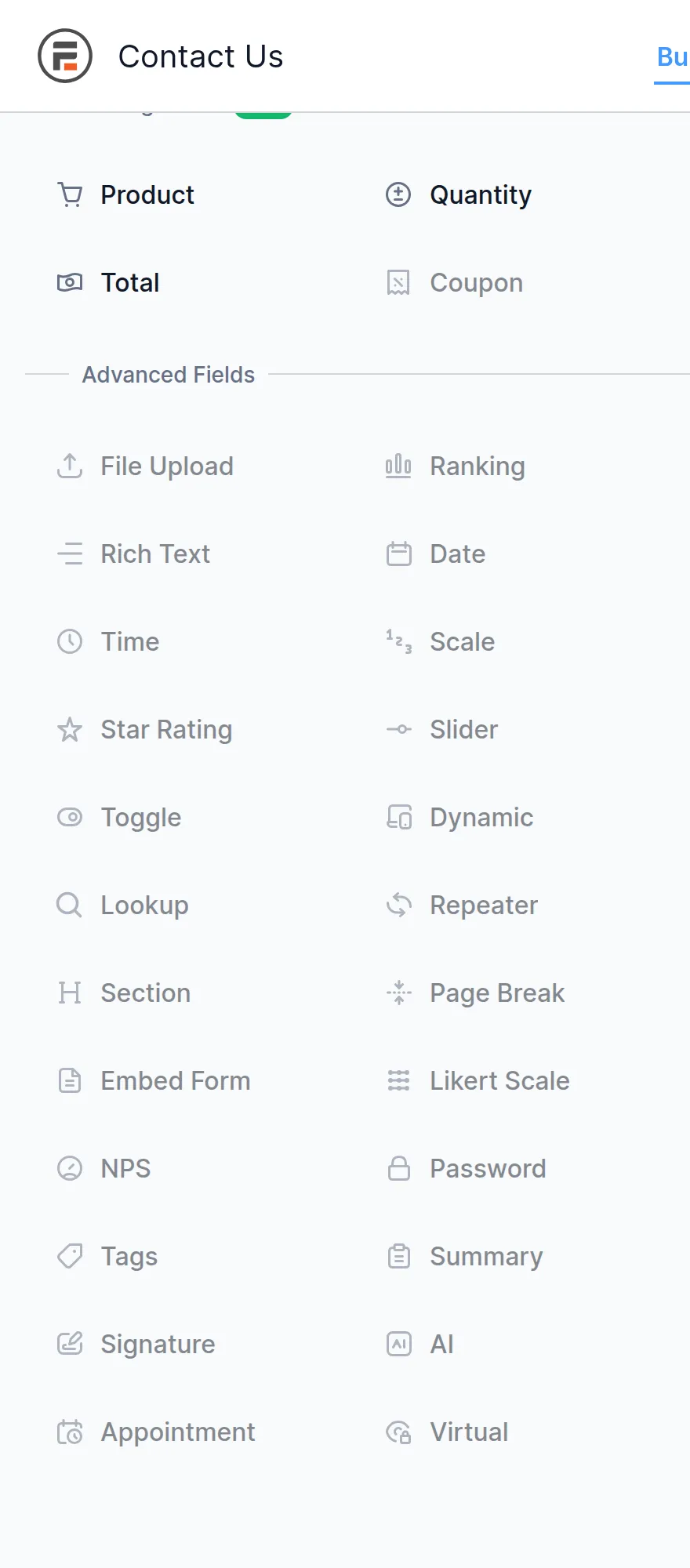Choose the Slider field icon
Screen dimensions: 690x1568
398,729
